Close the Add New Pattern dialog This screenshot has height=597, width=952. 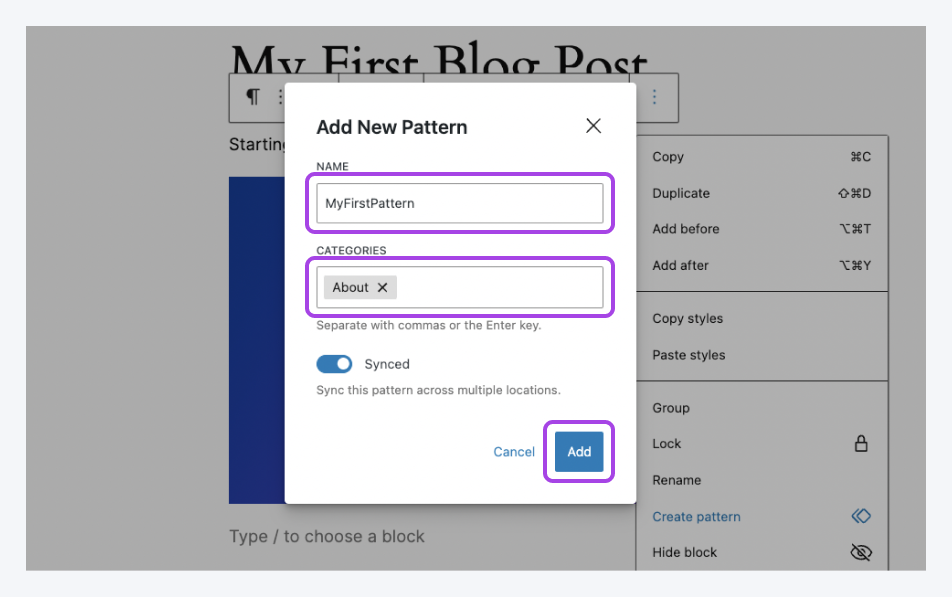click(593, 126)
